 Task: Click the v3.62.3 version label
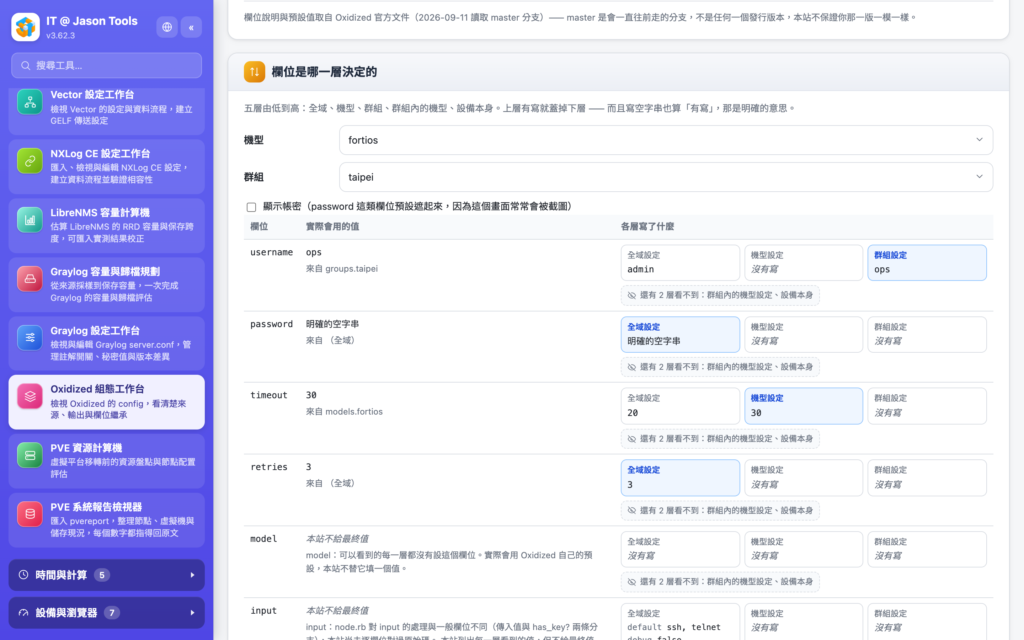61,35
